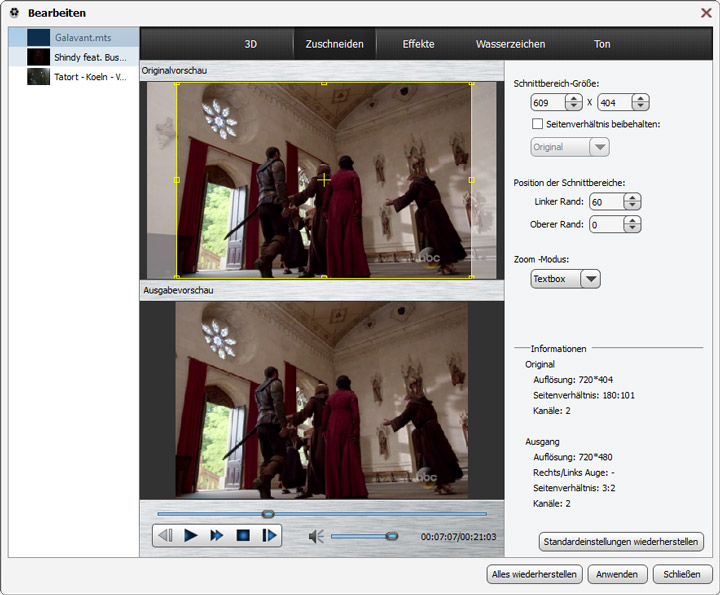The height and width of the screenshot is (595, 720).
Task: Click the video seek slider handle
Action: [x=268, y=514]
